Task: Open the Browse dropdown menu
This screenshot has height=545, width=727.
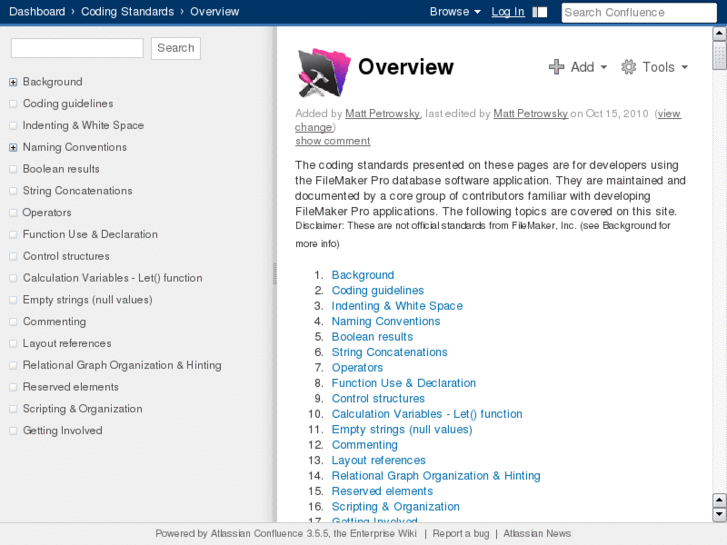Action: pyautogui.click(x=455, y=12)
